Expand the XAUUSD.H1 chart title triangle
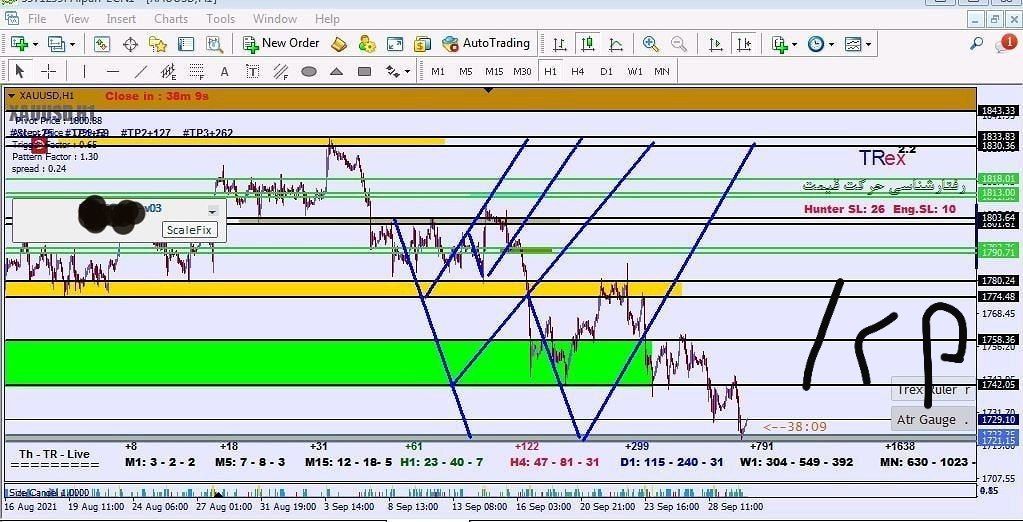This screenshot has height=522, width=1023. [x=11, y=96]
